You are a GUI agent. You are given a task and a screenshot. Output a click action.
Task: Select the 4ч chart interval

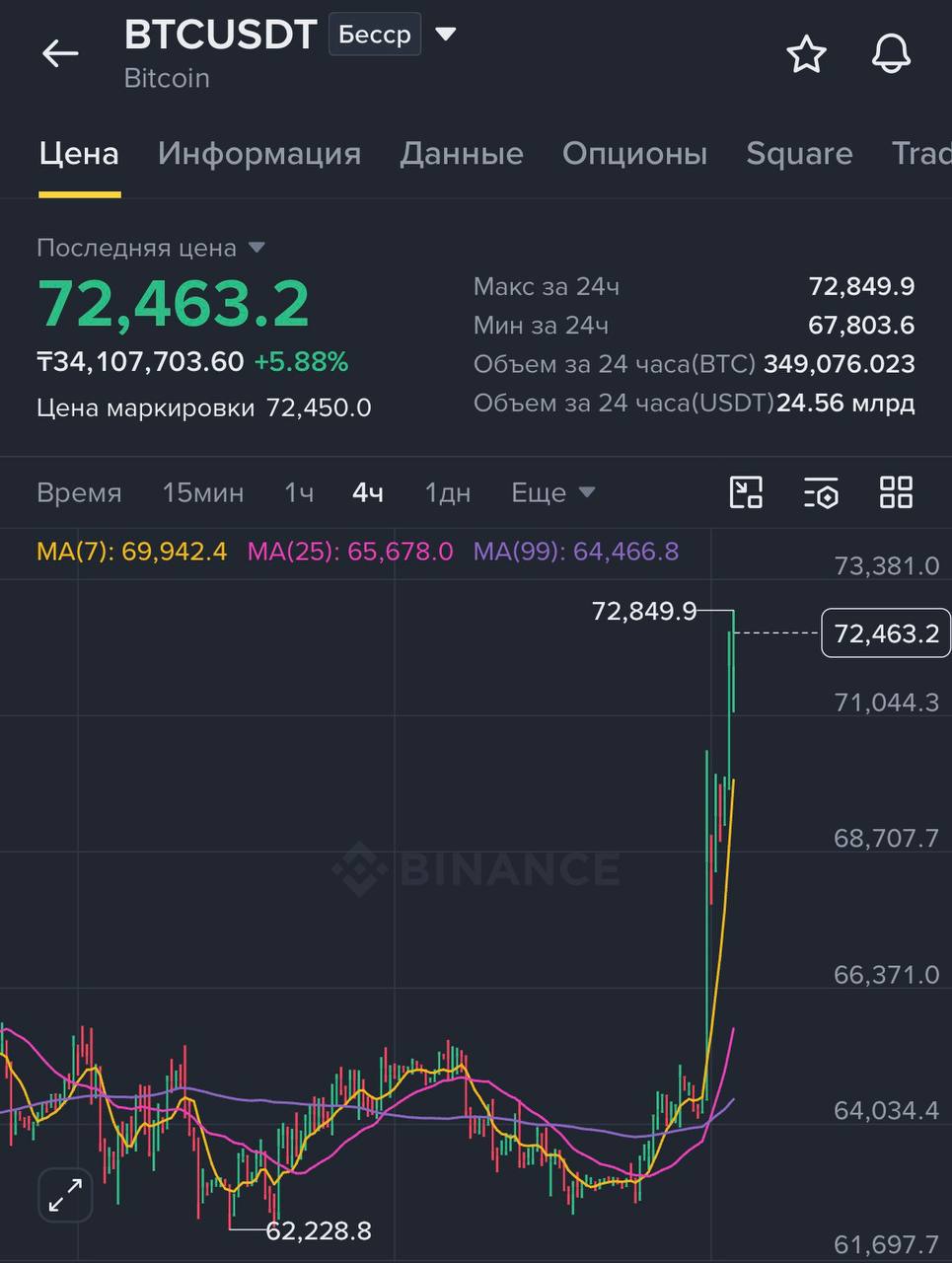tap(368, 492)
